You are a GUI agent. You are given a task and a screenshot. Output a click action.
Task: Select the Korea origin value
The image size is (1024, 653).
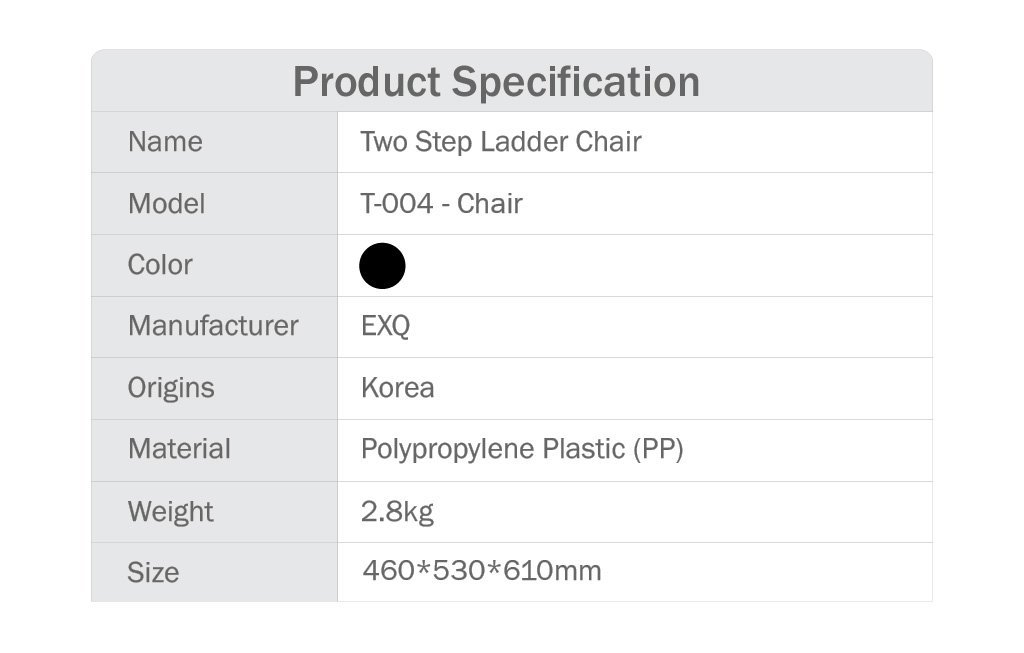[398, 388]
